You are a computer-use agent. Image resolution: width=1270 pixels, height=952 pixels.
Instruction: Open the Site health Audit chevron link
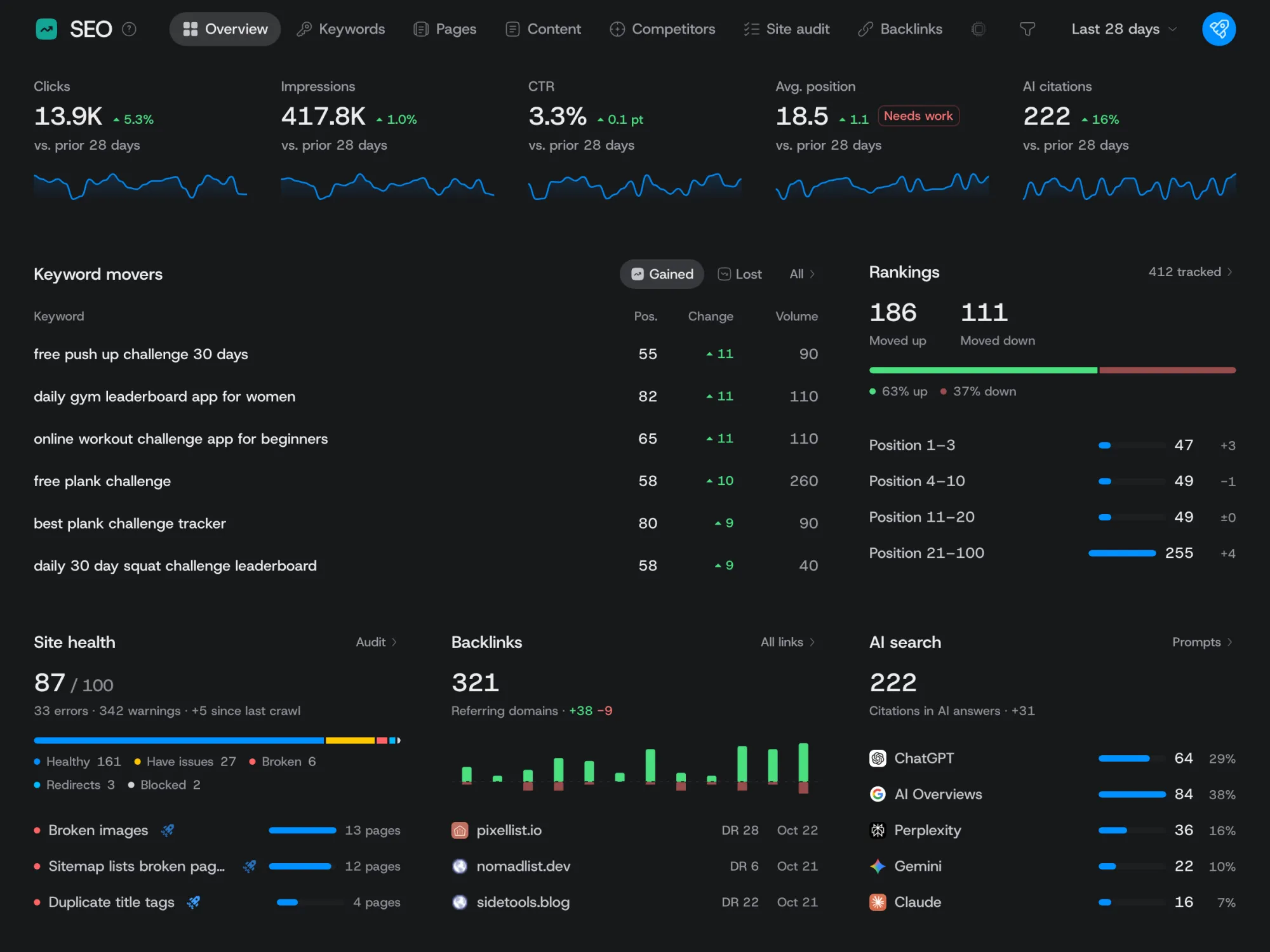click(x=377, y=642)
